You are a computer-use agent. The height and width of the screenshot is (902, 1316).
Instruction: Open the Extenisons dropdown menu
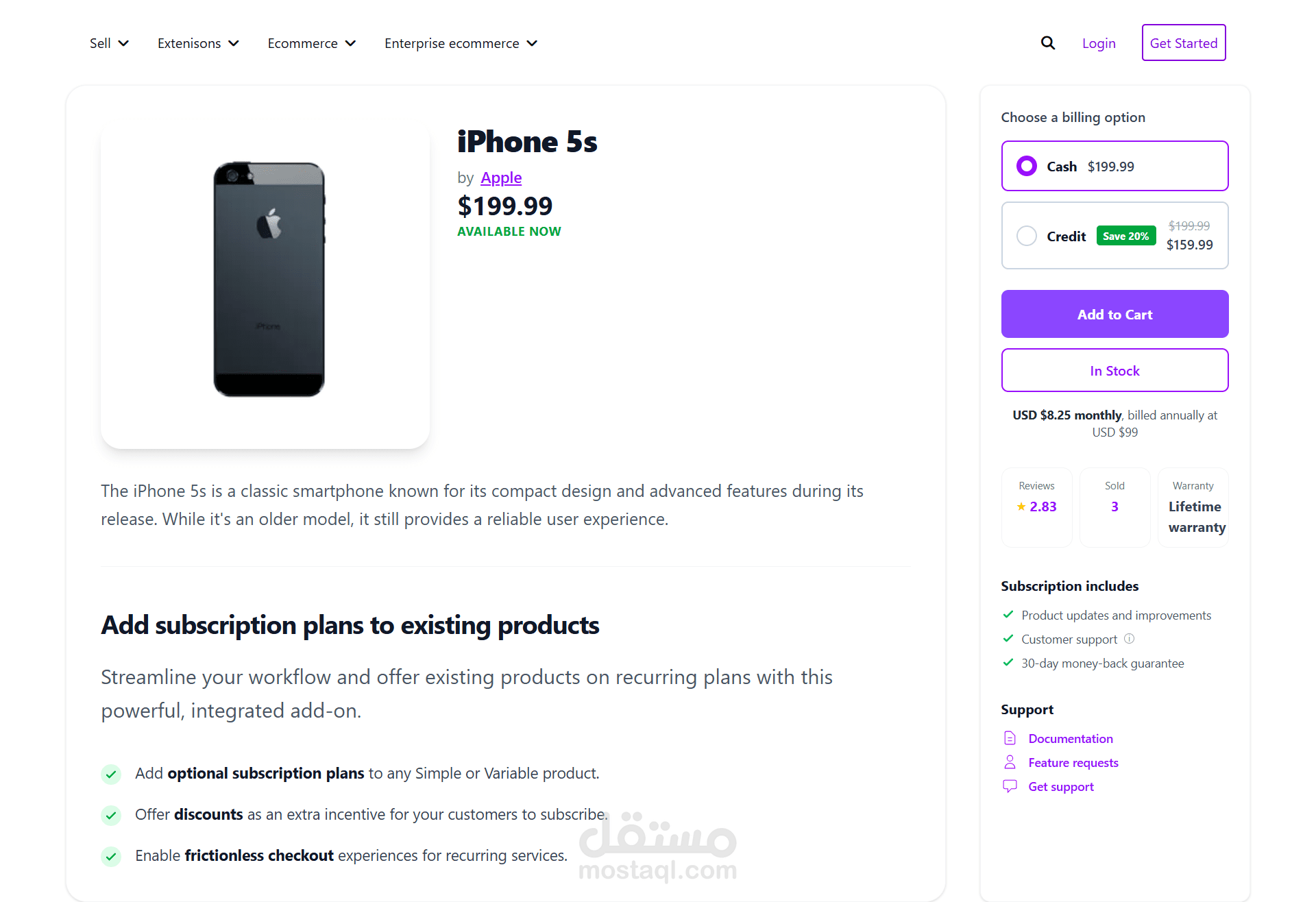click(198, 43)
